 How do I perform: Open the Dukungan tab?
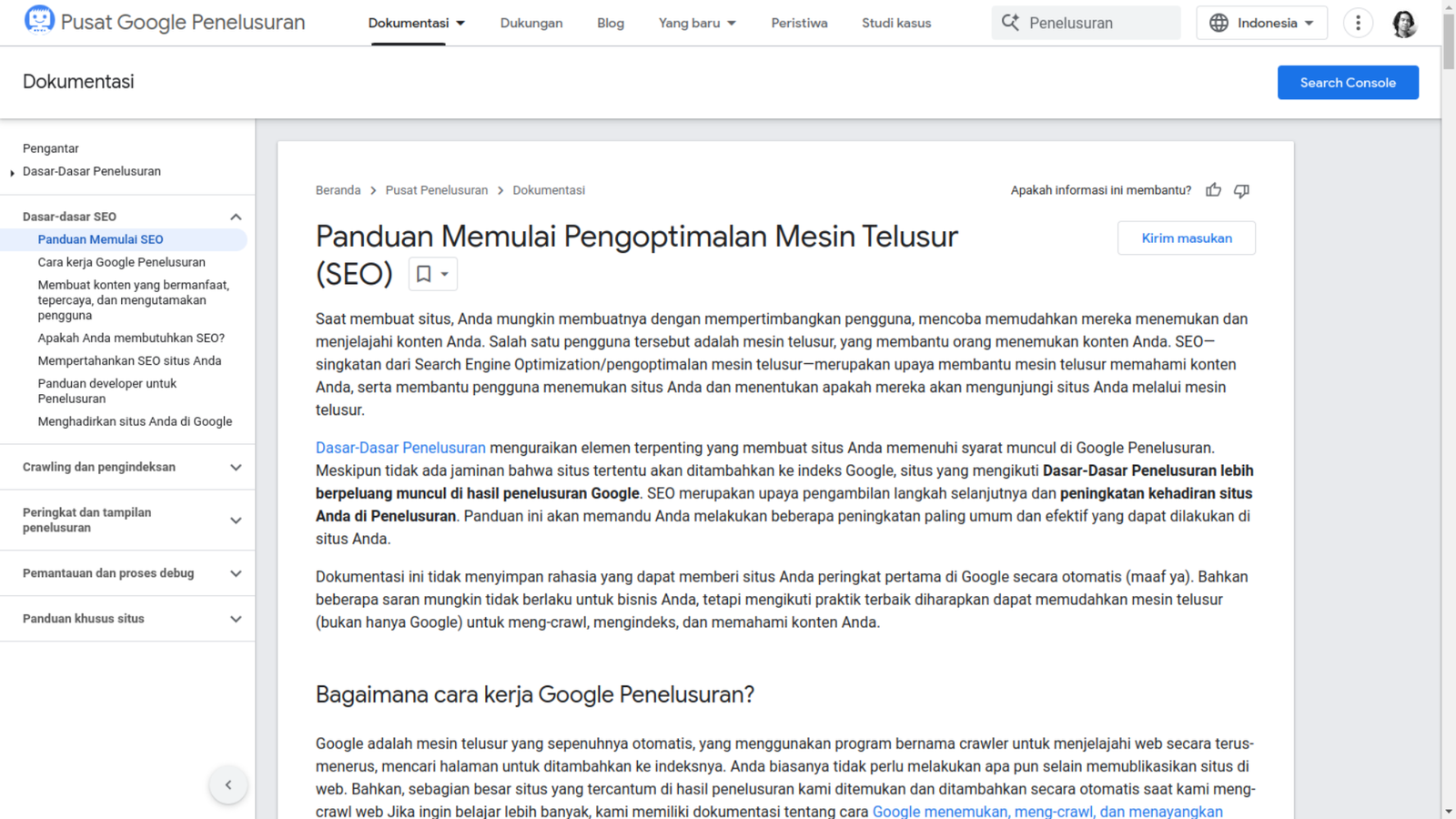point(531,23)
